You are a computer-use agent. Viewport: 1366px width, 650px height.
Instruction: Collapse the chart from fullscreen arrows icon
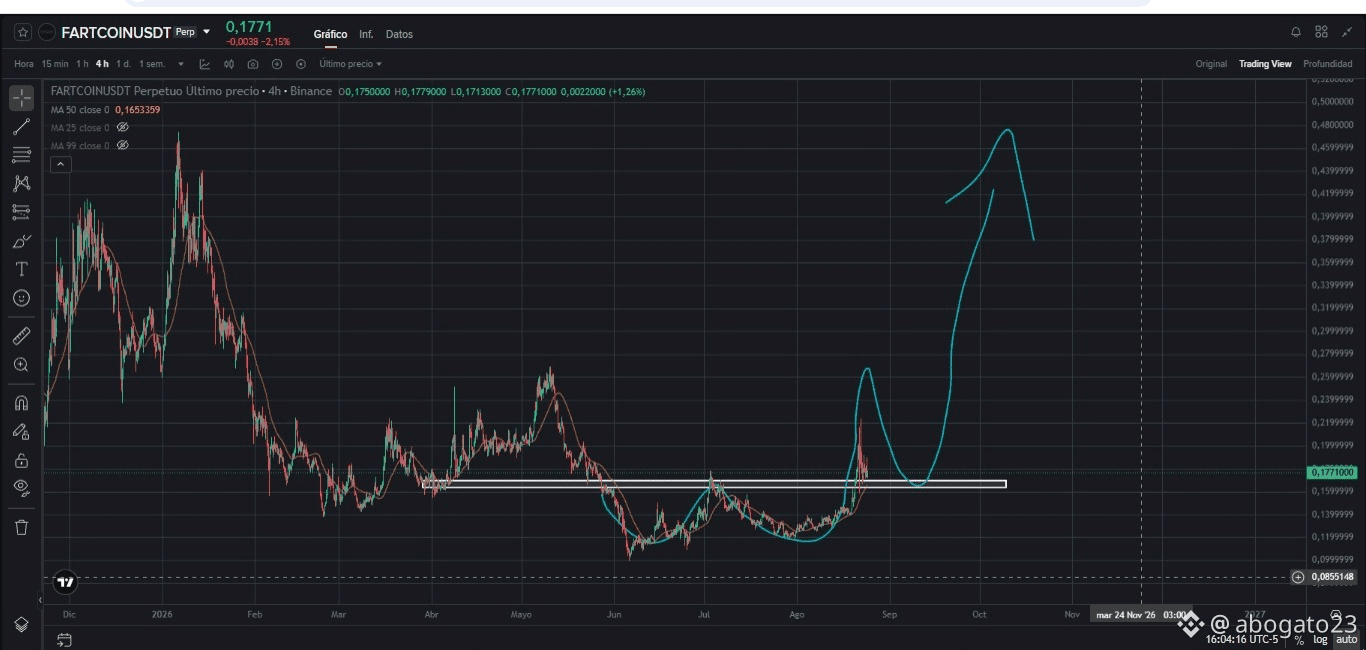point(1346,32)
